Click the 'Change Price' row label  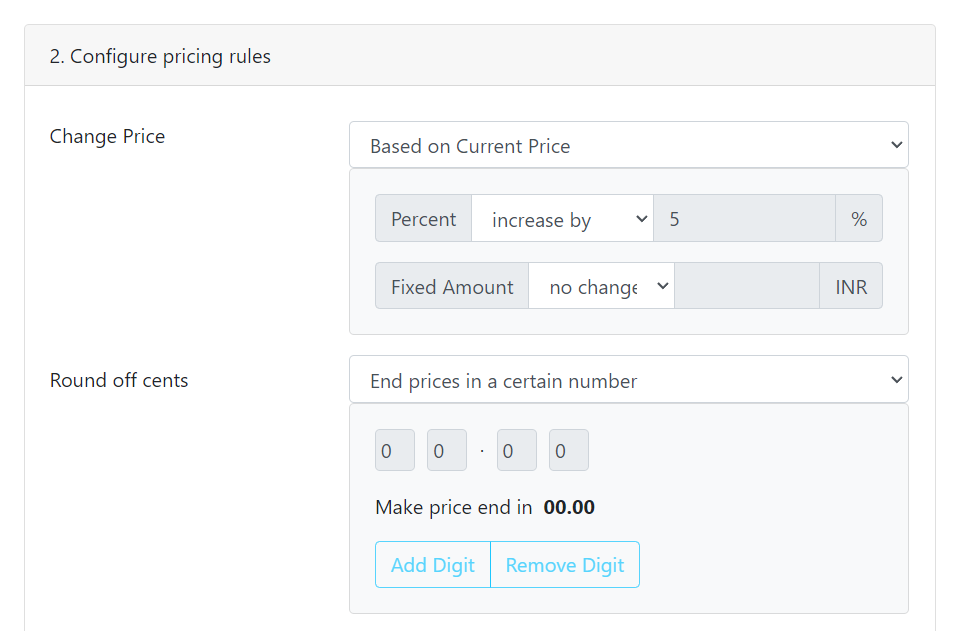(108, 137)
